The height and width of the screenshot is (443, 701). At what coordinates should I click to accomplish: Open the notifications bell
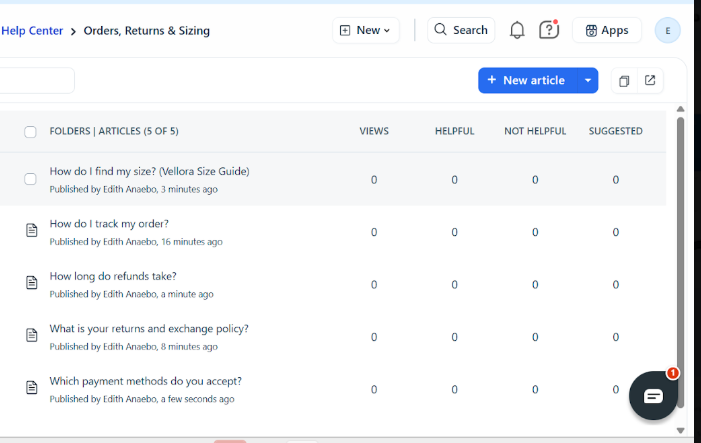pos(517,30)
